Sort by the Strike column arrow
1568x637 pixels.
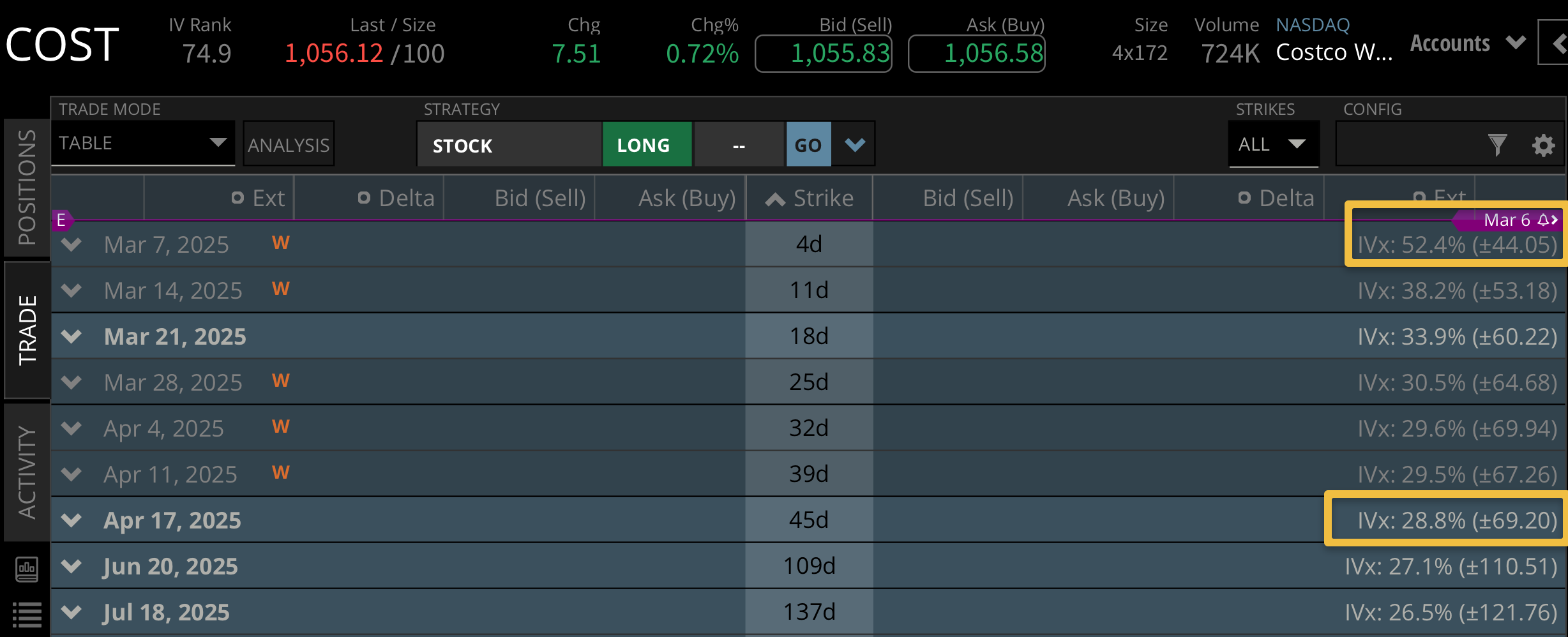click(775, 200)
